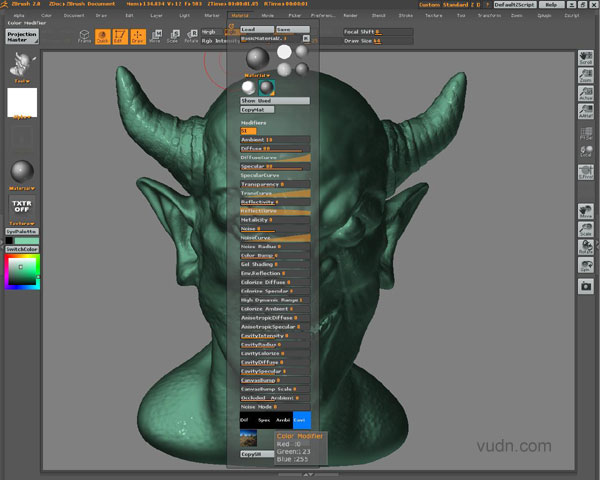
Task: Select the green main color swatch
Action: [x=27, y=240]
